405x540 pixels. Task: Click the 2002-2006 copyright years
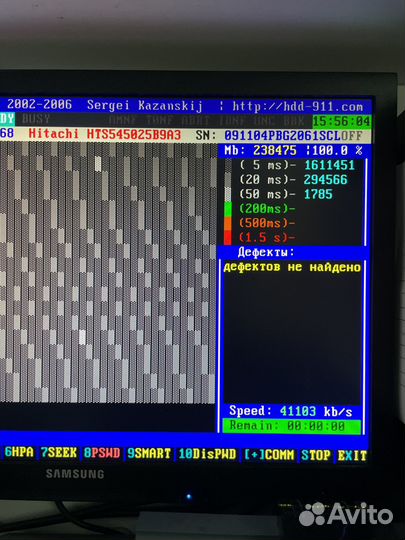pos(40,104)
